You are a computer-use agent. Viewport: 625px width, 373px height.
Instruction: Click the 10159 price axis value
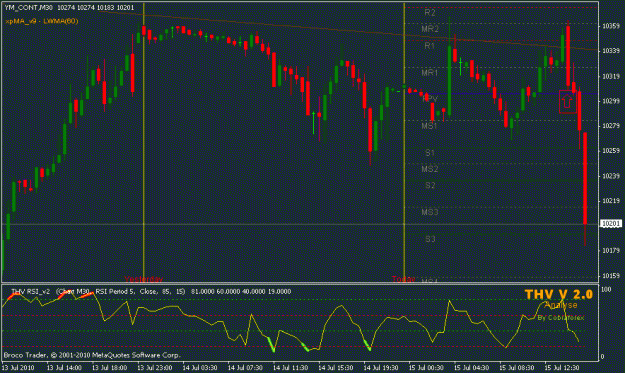(x=611, y=276)
